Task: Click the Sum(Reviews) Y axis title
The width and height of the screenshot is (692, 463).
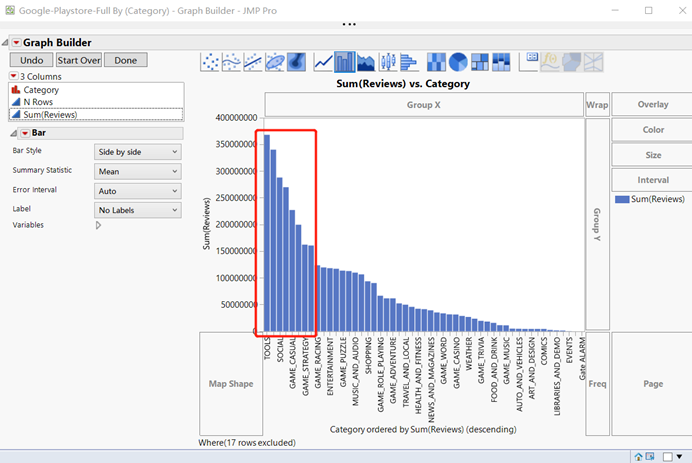Action: click(206, 224)
